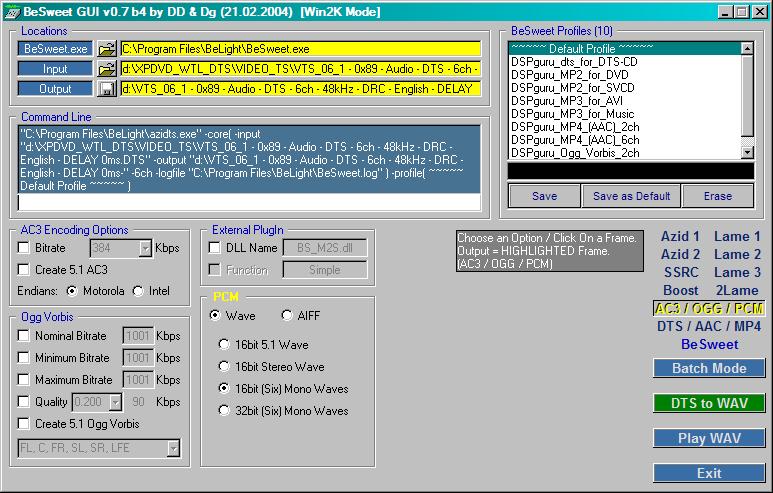Erase the selected profile
The height and width of the screenshot is (493, 773).
718,196
